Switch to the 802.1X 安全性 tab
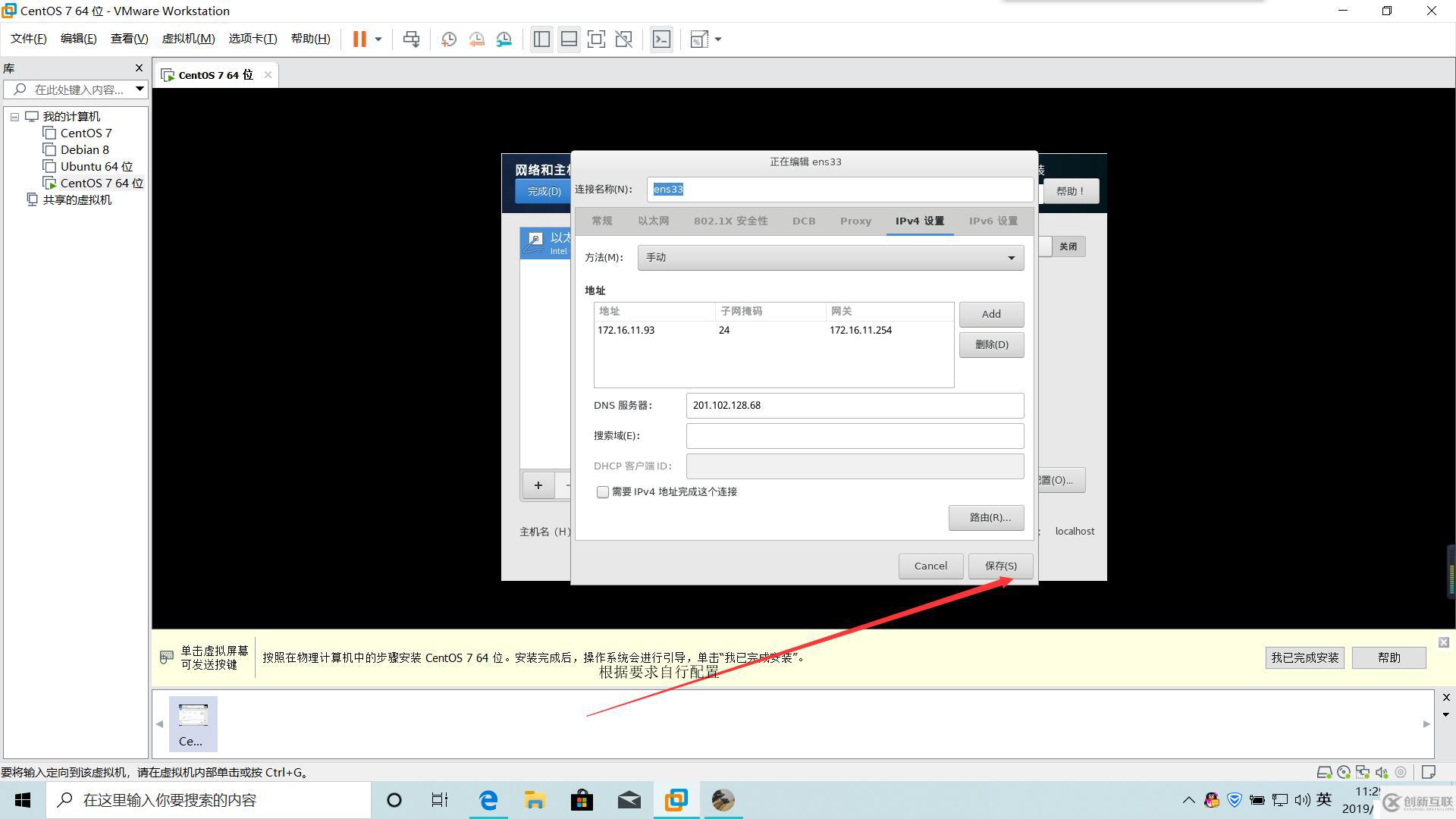Image resolution: width=1456 pixels, height=819 pixels. (x=730, y=221)
